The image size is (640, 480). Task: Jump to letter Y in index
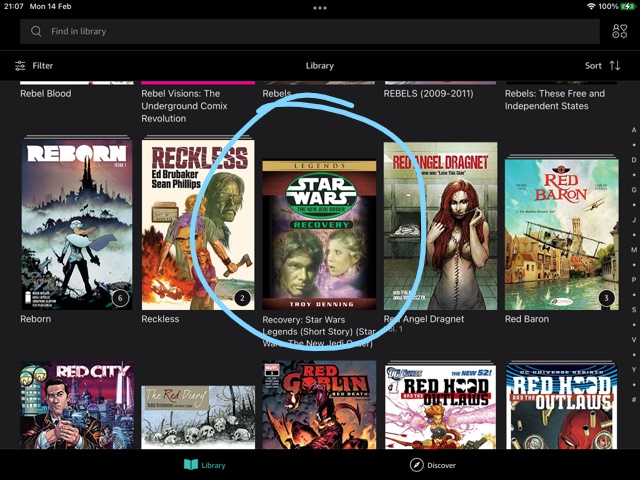point(634,370)
